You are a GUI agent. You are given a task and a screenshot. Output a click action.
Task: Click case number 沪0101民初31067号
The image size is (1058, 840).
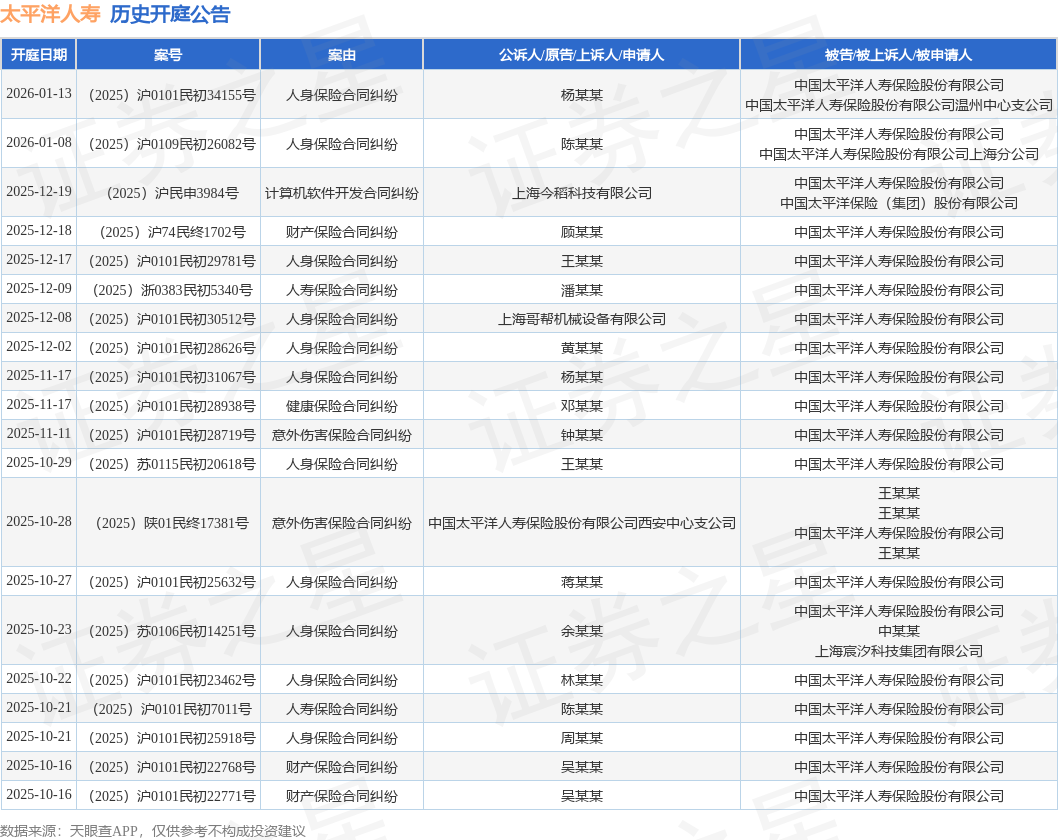coord(196,377)
